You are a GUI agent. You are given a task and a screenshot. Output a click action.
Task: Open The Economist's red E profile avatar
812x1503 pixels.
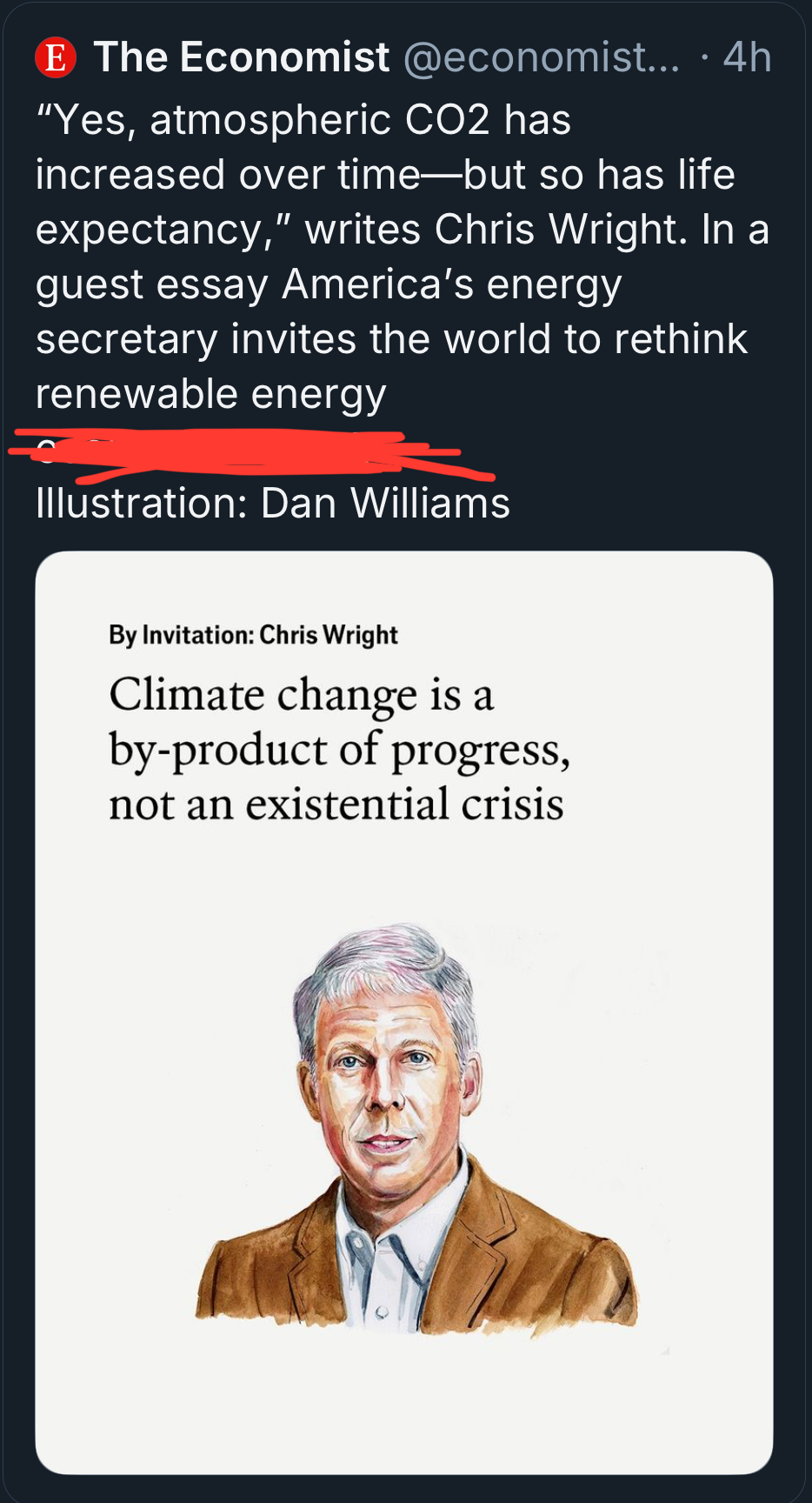[x=56, y=58]
